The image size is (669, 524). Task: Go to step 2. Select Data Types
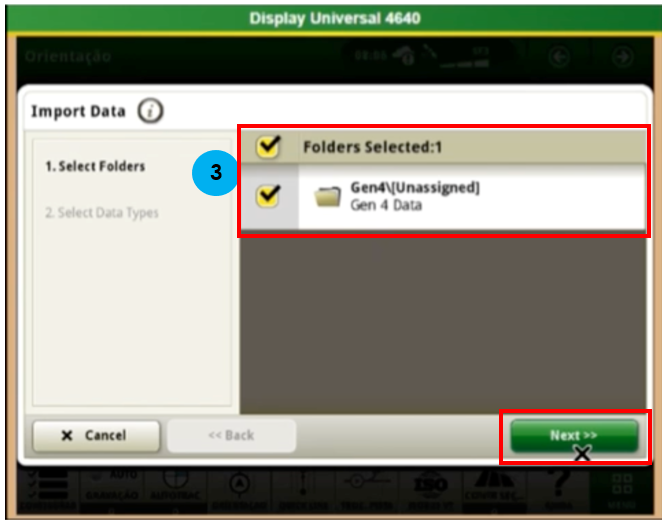tap(101, 213)
